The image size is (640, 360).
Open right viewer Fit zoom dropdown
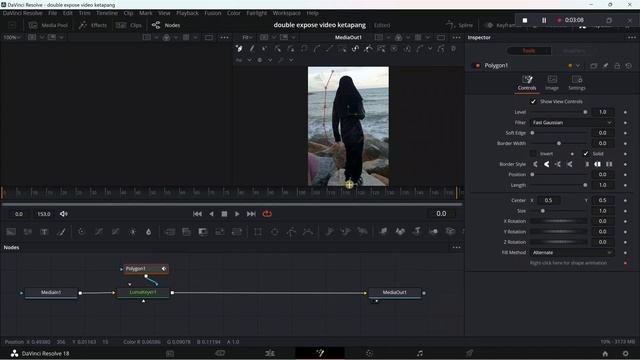[247, 37]
